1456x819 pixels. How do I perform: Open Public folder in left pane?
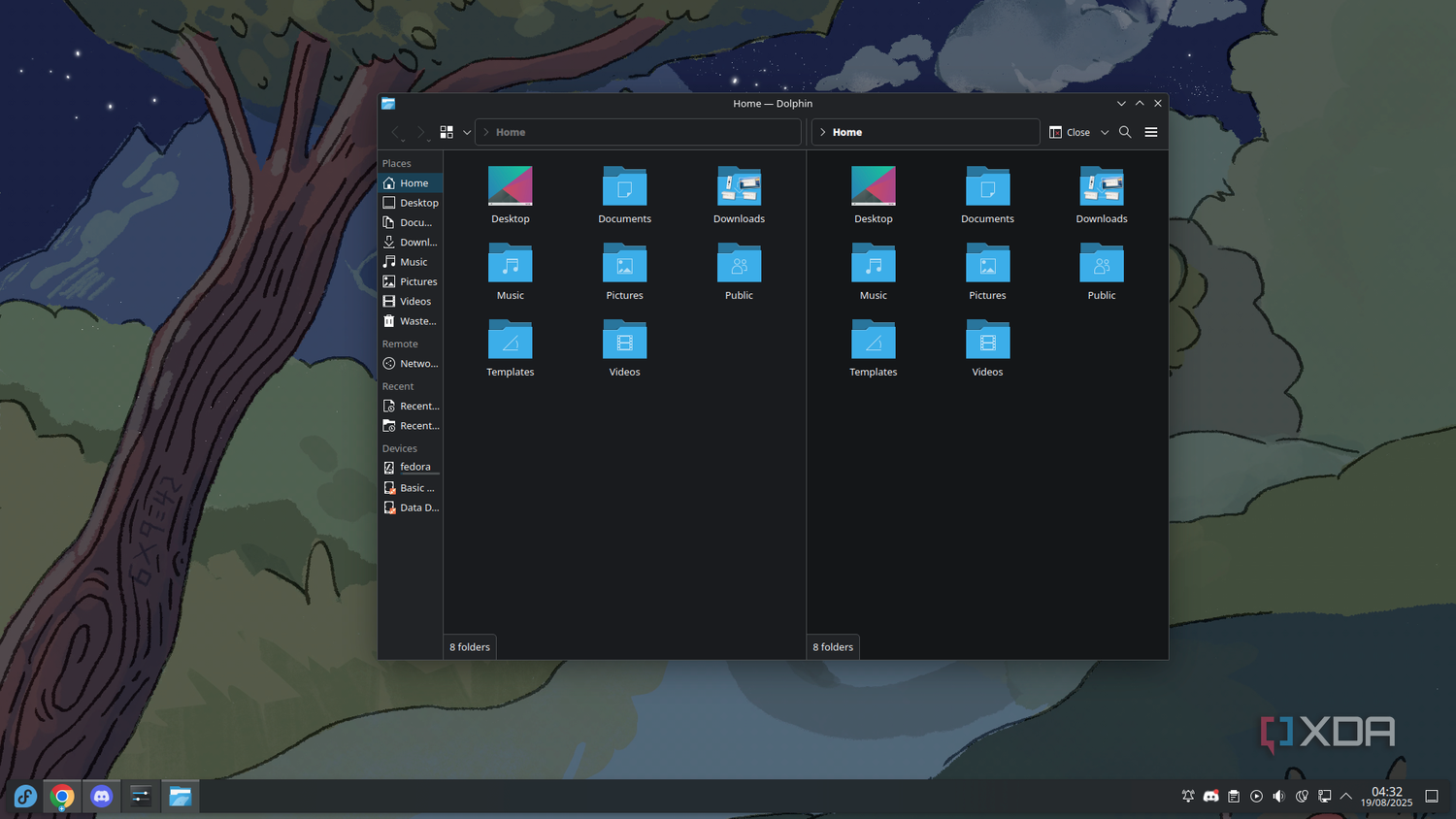click(x=739, y=271)
